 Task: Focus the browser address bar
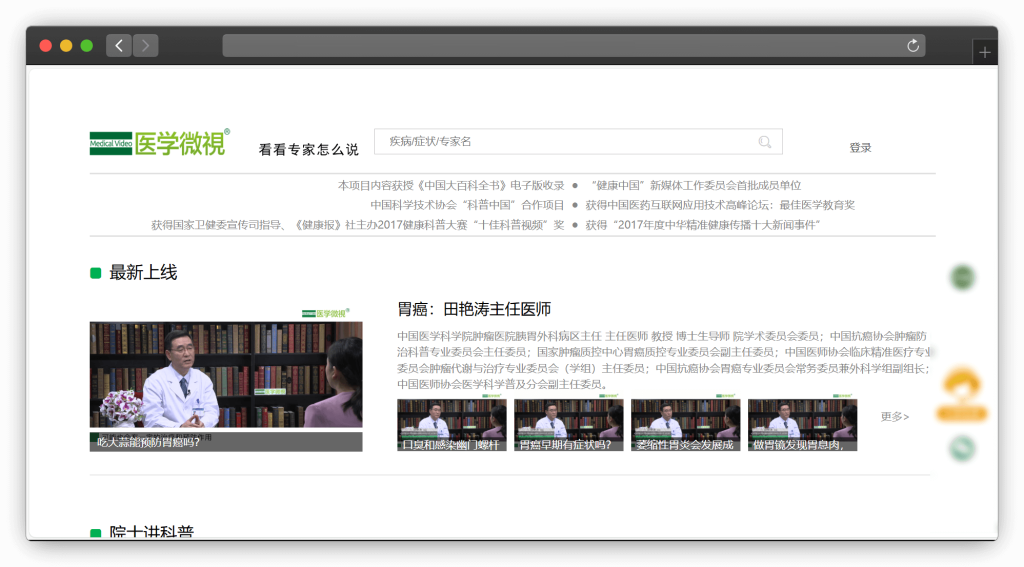coord(574,46)
